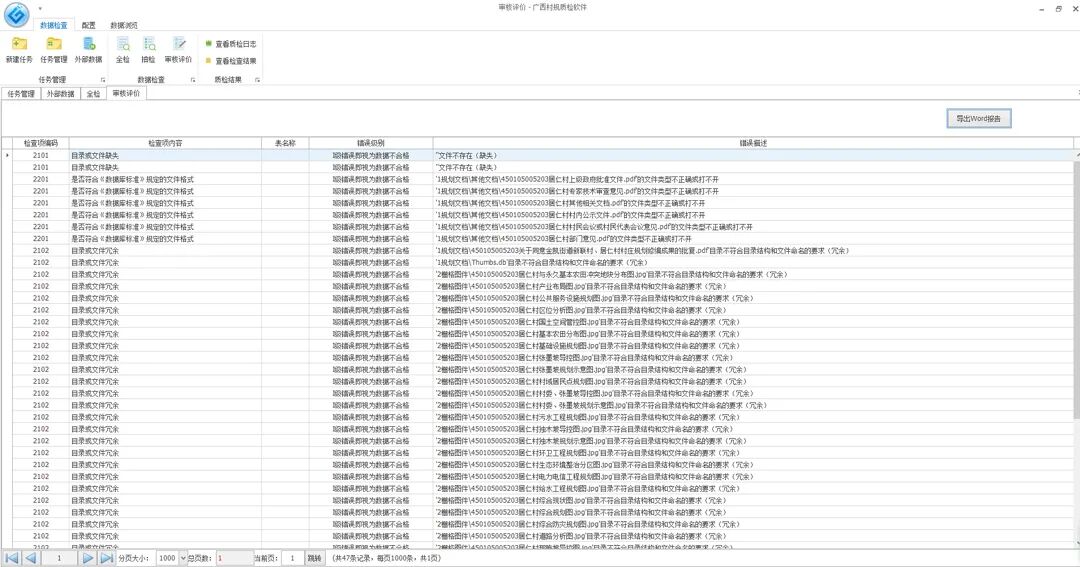The width and height of the screenshot is (1080, 567).
Task: Click the 抽检 spot check icon
Action: [148, 50]
